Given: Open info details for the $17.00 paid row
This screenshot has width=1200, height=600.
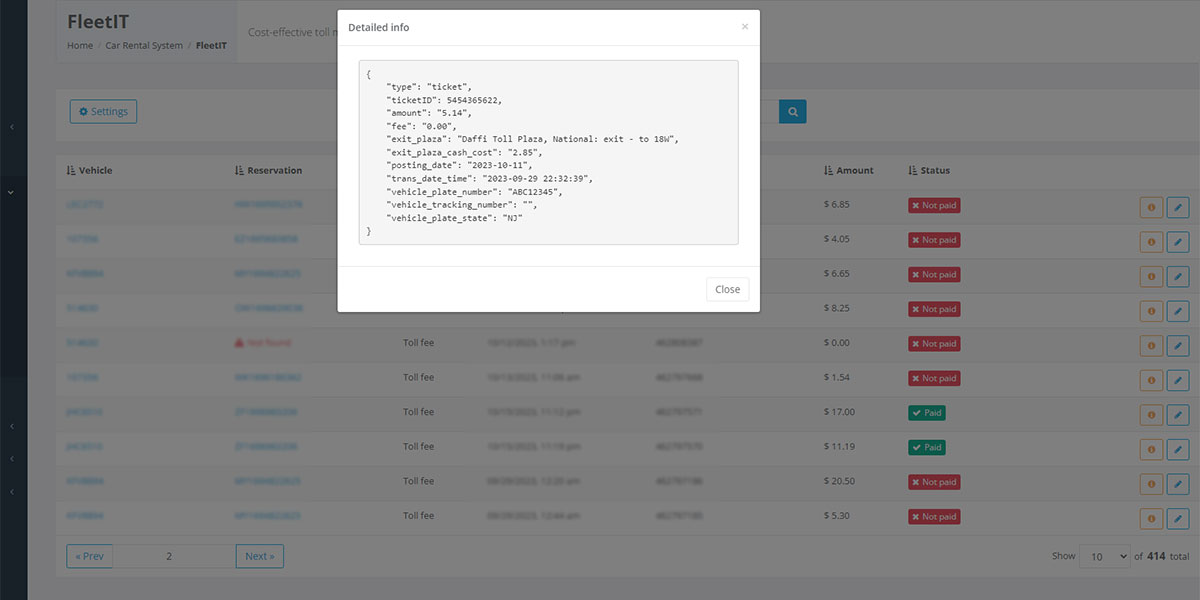Looking at the screenshot, I should click(1151, 413).
